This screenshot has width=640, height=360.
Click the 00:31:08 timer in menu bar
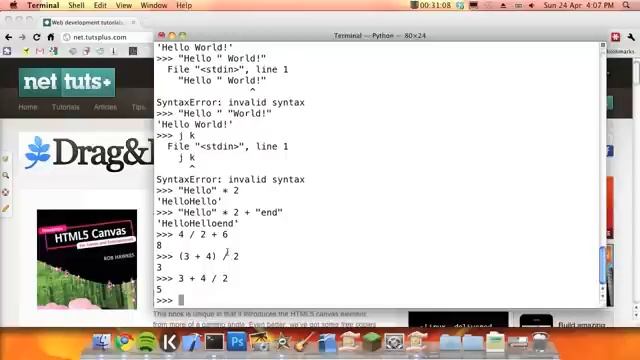click(431, 5)
